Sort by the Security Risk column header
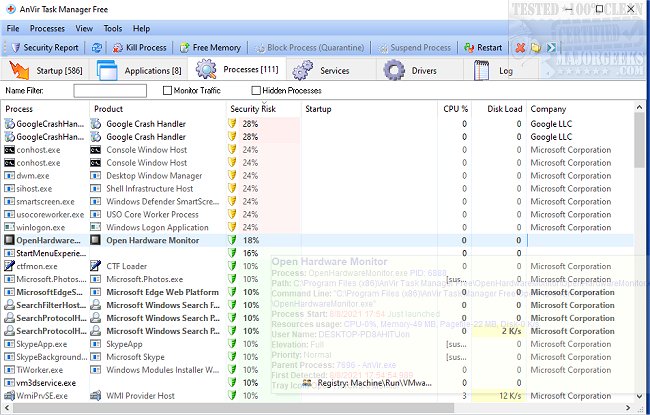The height and width of the screenshot is (415, 650). pos(263,109)
